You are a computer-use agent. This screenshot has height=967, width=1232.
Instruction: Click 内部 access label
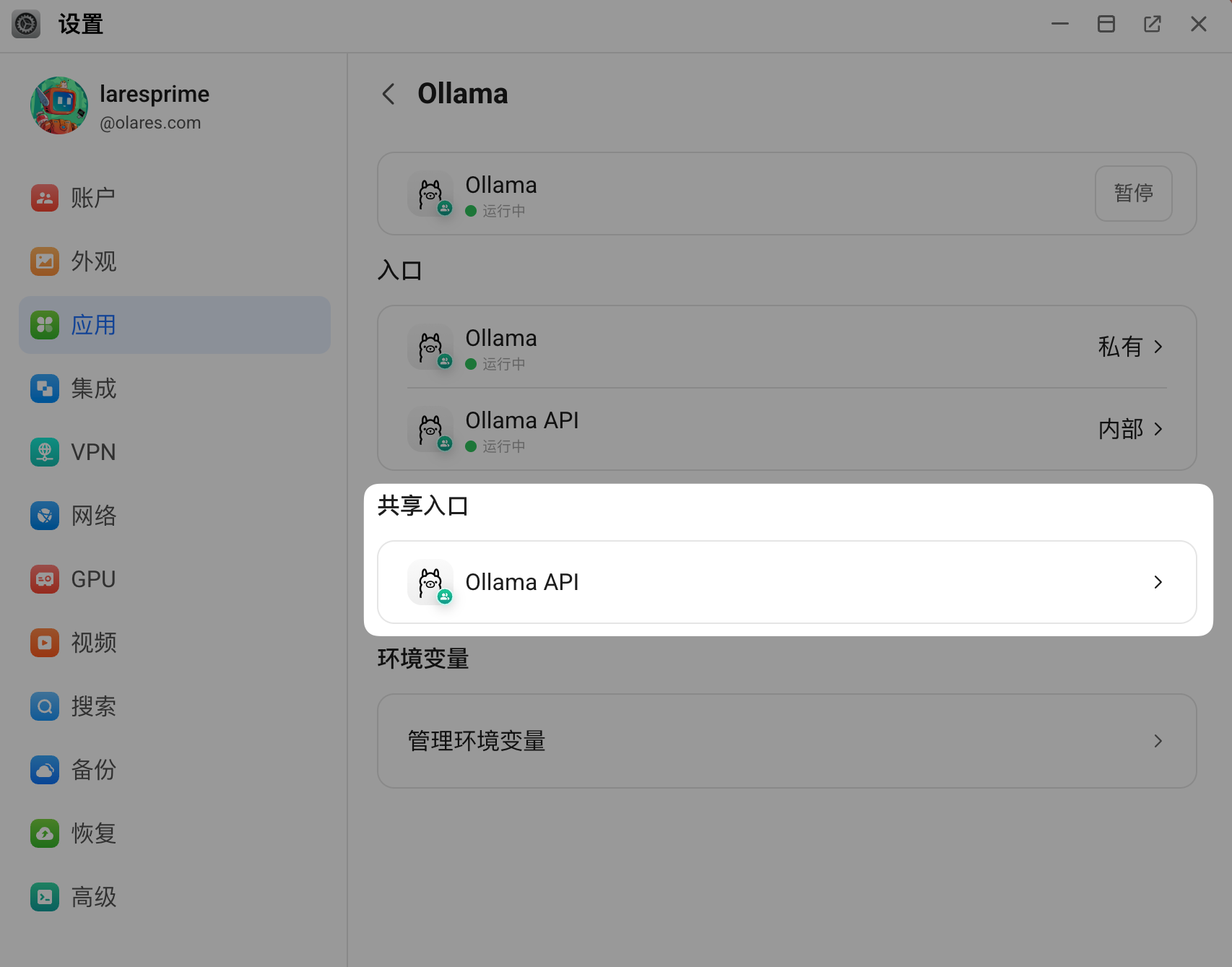coord(1120,429)
